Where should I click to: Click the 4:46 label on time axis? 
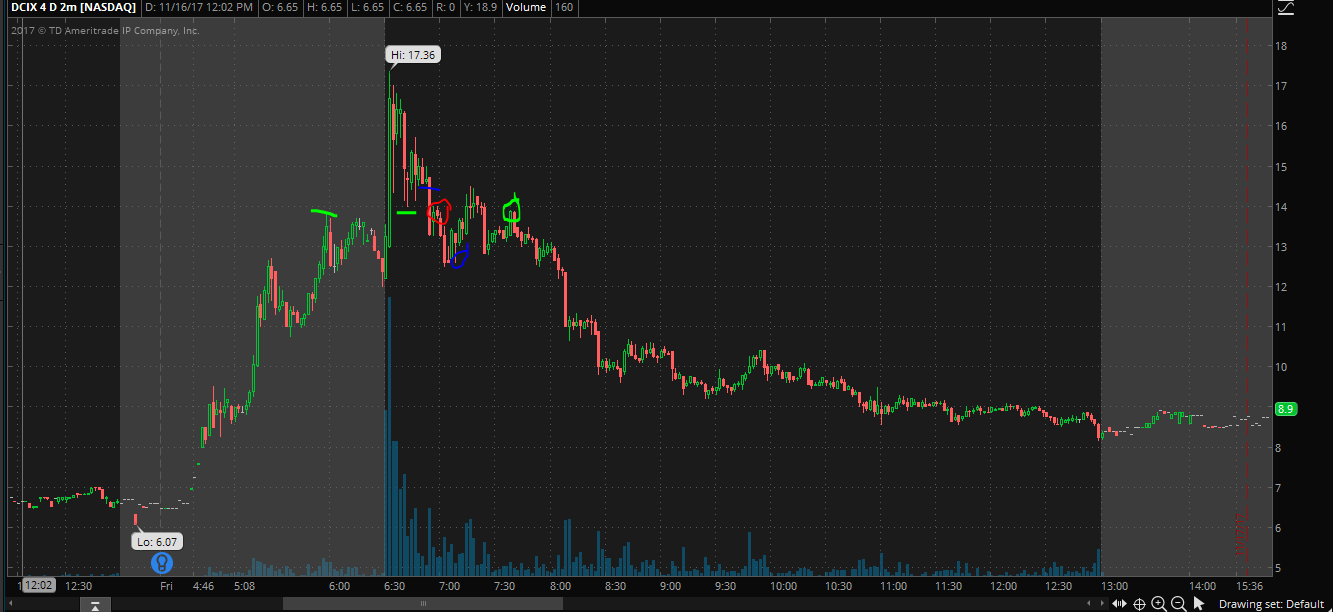(203, 585)
